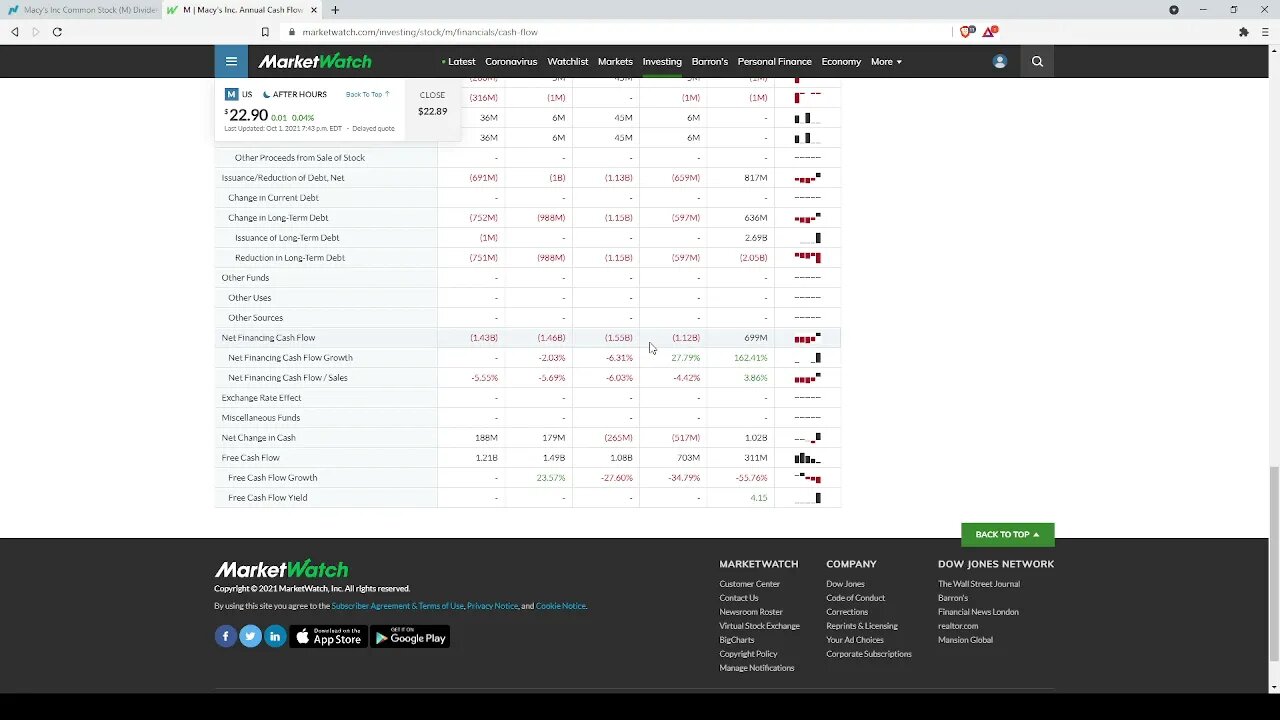The width and height of the screenshot is (1280, 720).
Task: Click the bookmark icon in address bar
Action: coord(265,32)
